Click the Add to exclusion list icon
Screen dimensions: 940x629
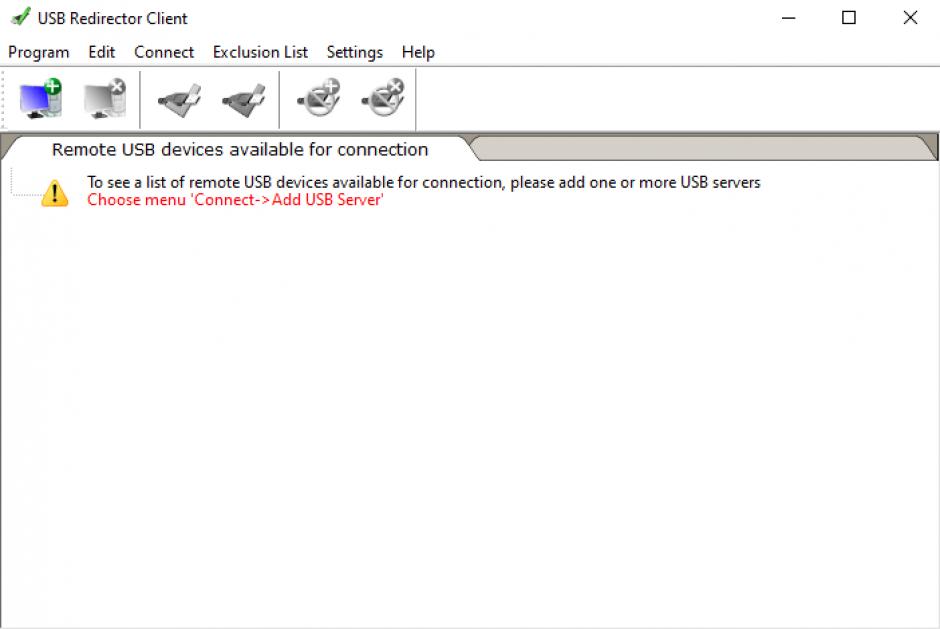point(319,98)
